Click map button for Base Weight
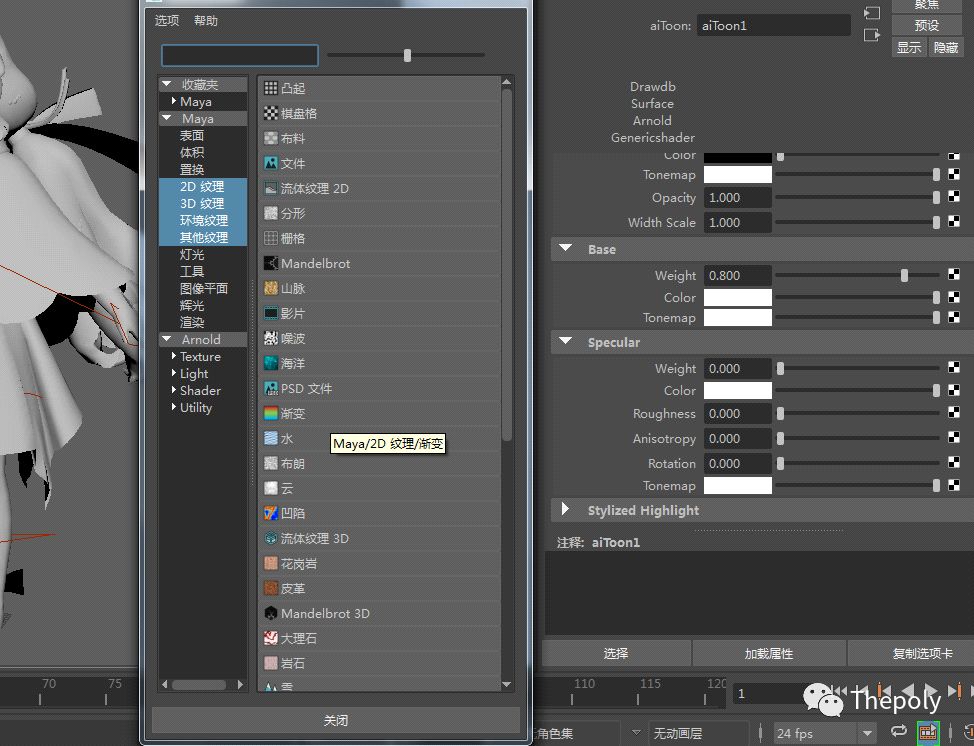Image resolution: width=974 pixels, height=746 pixels. [954, 275]
